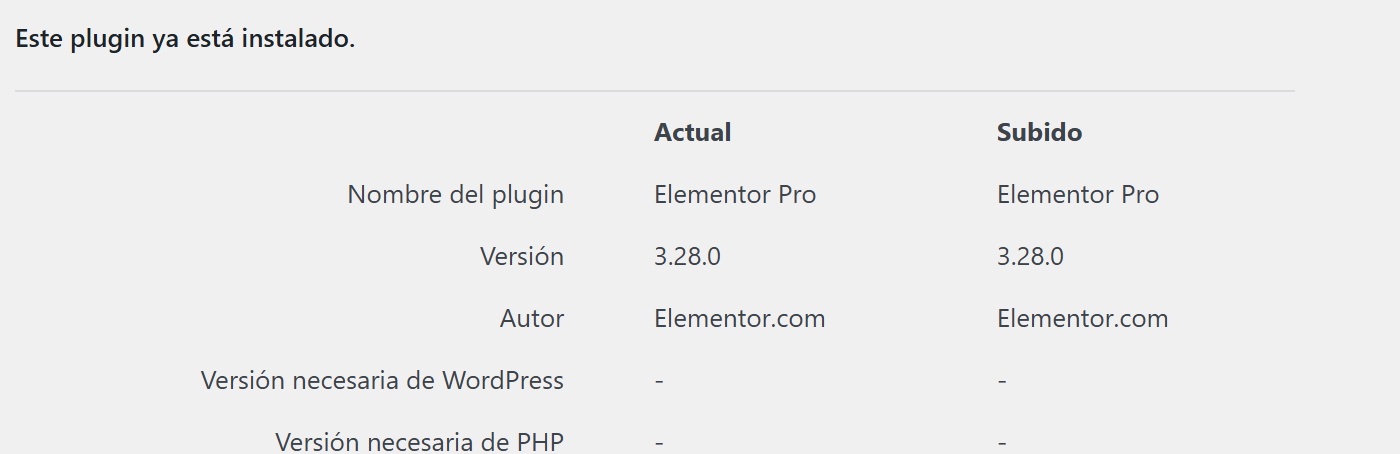Click Elementor.com in the Actual column
The width and height of the screenshot is (1400, 454).
(x=740, y=319)
